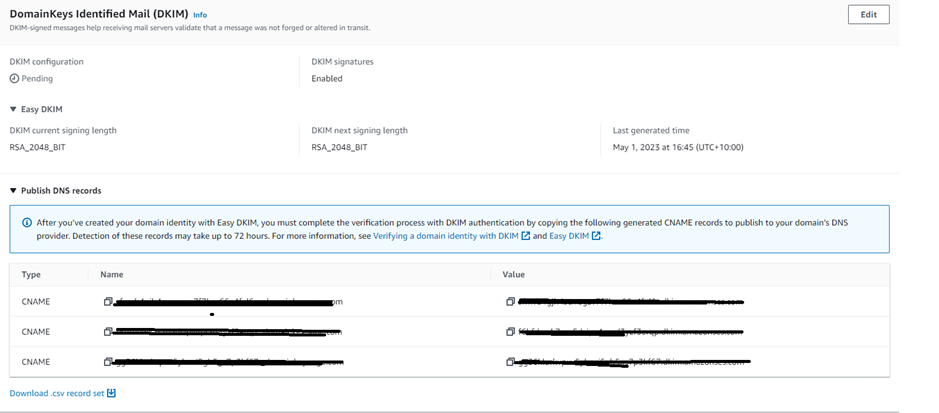Click the download icon after csv record set
Image resolution: width=939 pixels, height=413 pixels.
tap(112, 393)
